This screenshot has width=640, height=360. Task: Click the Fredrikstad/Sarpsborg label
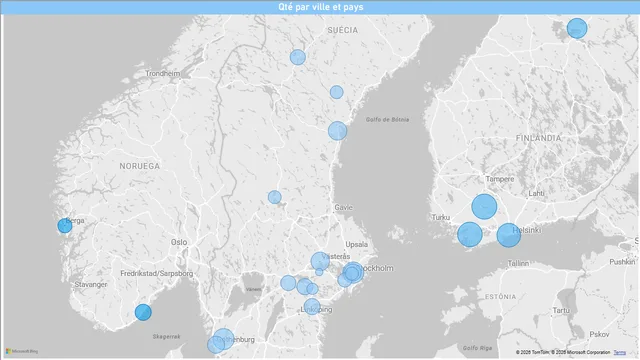point(156,273)
